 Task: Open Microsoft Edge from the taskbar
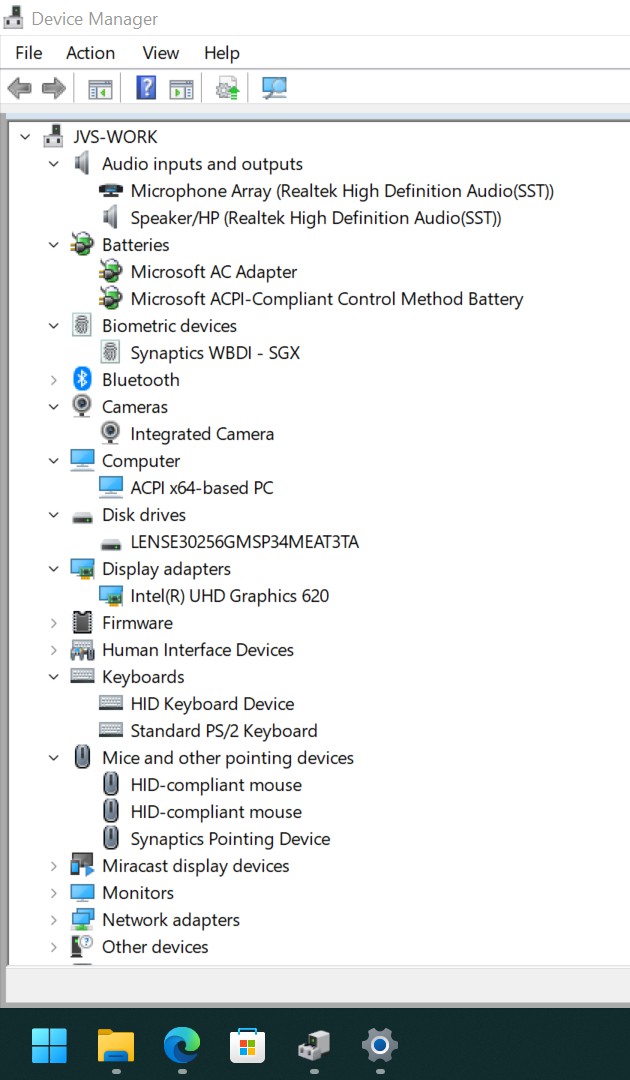182,1046
